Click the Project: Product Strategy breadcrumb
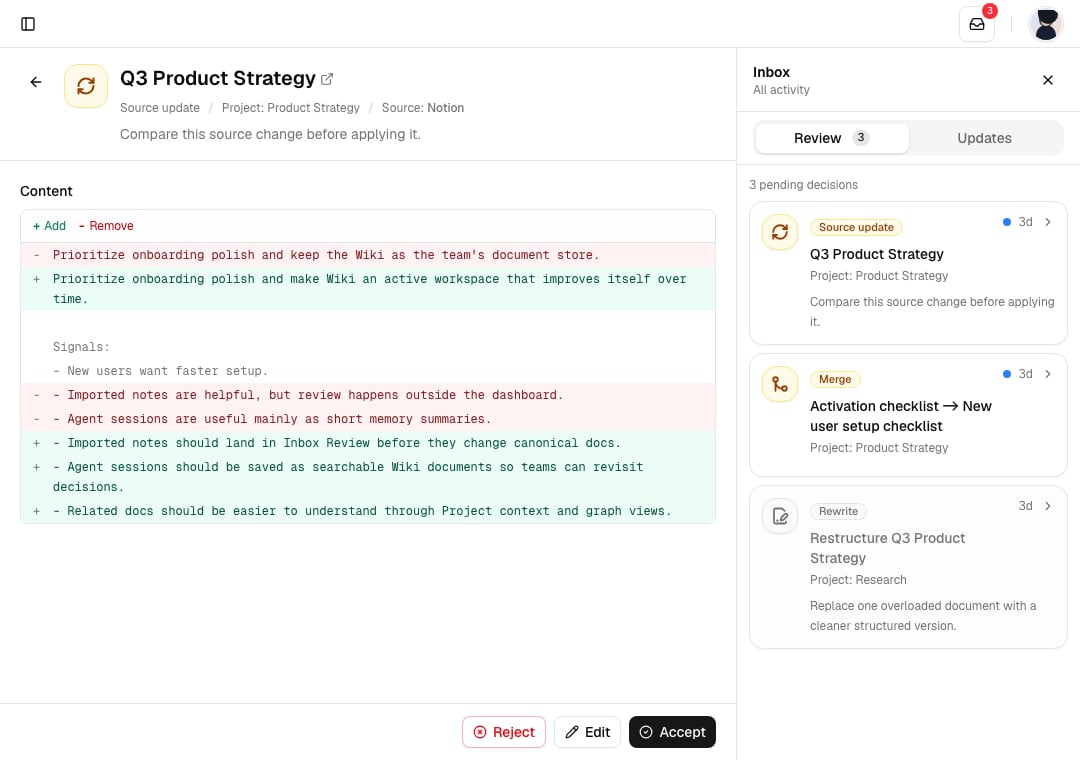The width and height of the screenshot is (1080, 760). pos(291,107)
